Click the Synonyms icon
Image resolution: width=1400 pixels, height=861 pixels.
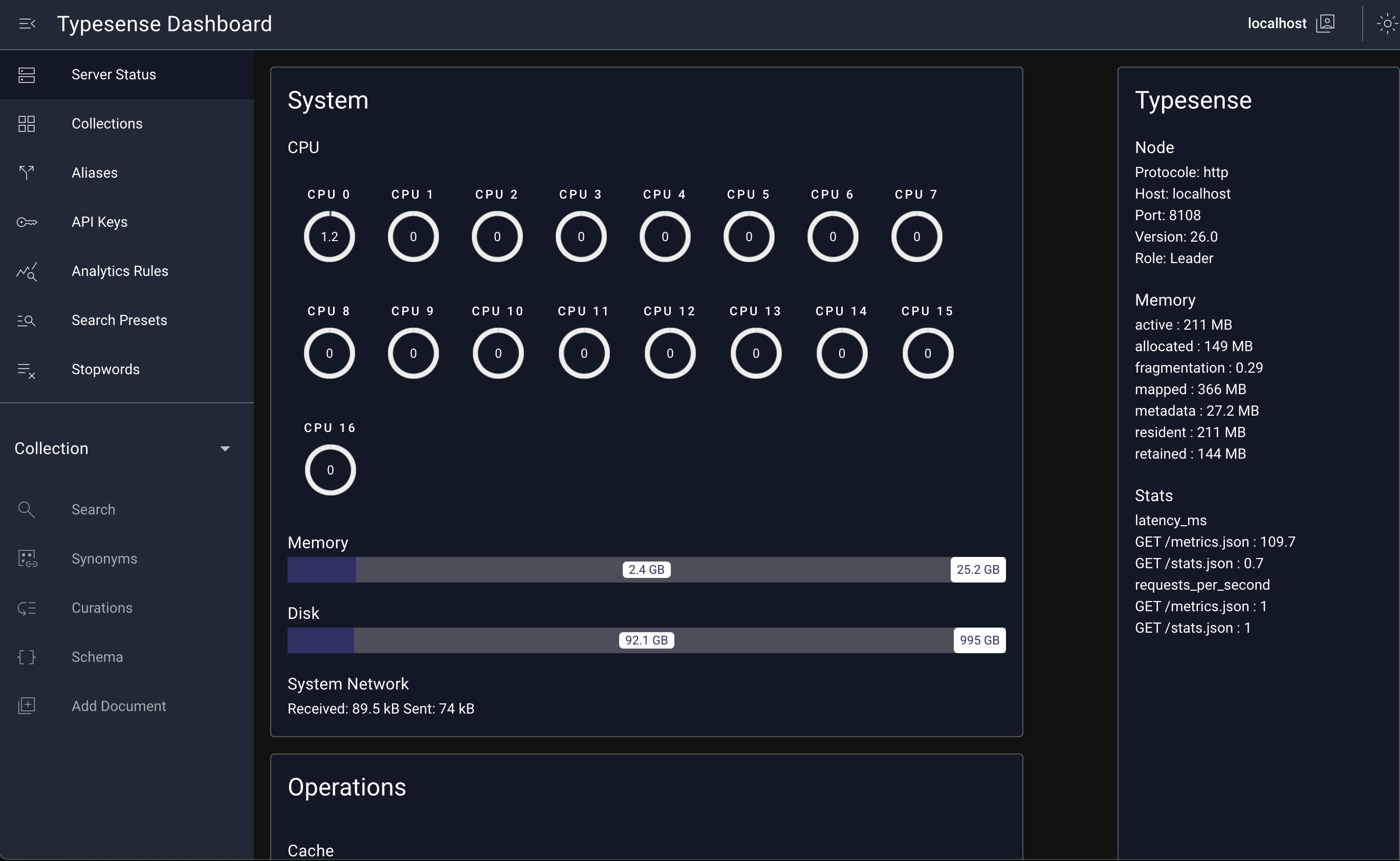27,558
